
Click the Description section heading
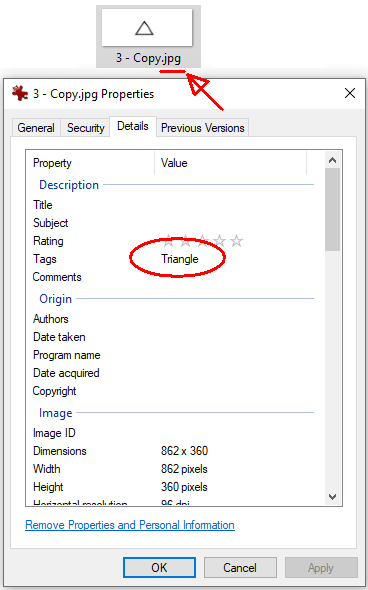(x=69, y=185)
